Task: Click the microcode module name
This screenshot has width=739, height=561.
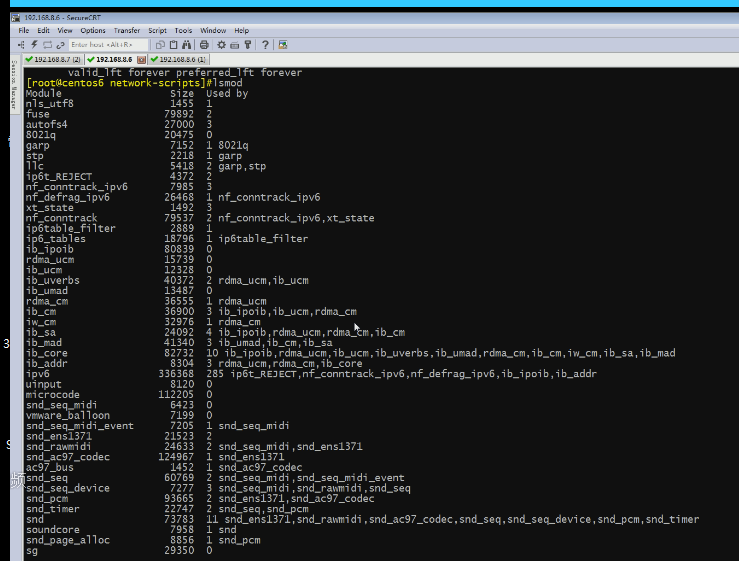Action: click(x=52, y=394)
